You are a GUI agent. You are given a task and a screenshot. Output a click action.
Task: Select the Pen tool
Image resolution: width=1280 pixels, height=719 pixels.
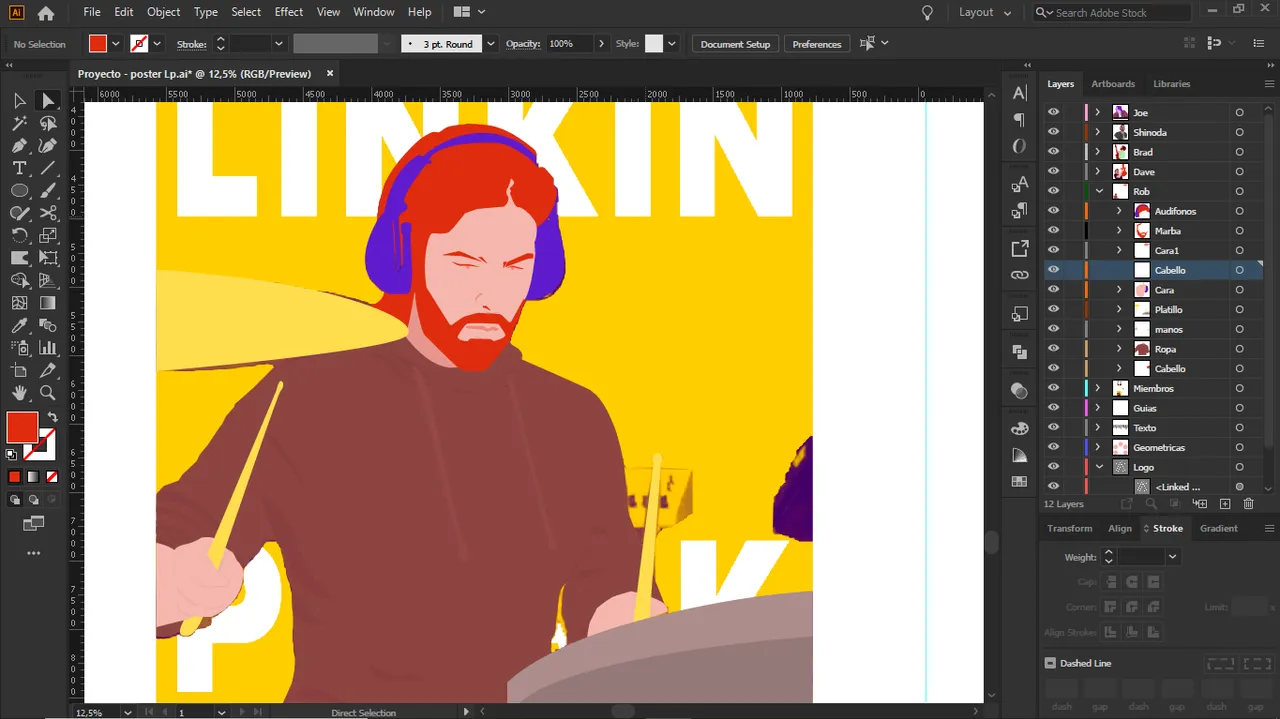coord(19,146)
